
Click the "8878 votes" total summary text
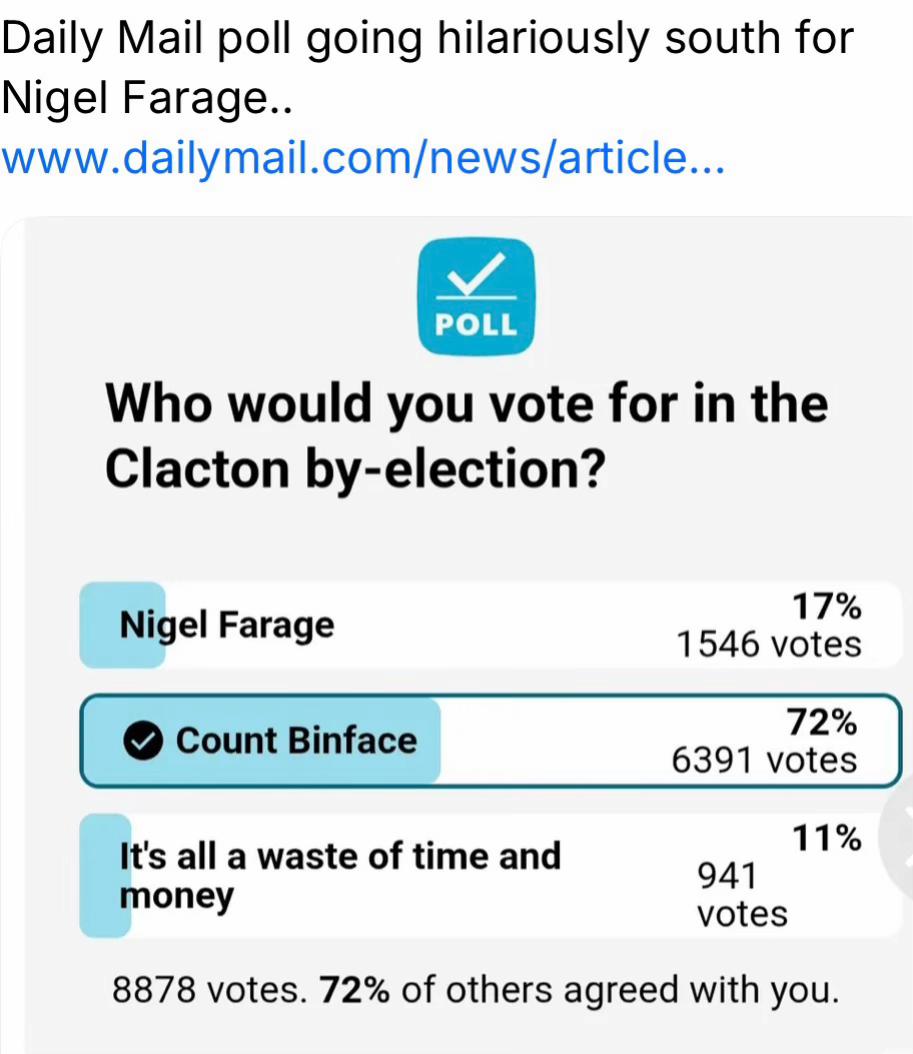pos(209,989)
